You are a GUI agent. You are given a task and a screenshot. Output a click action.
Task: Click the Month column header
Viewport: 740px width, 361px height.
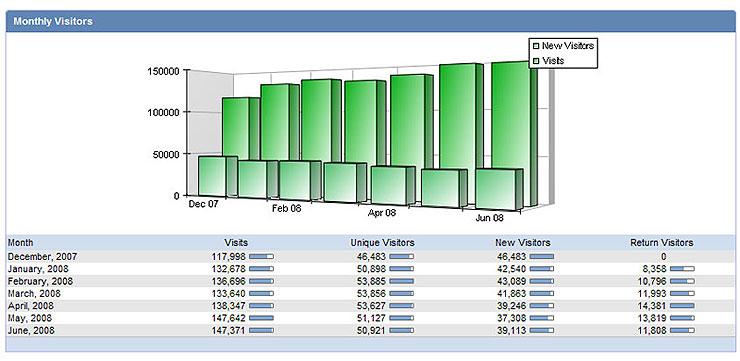coord(20,243)
